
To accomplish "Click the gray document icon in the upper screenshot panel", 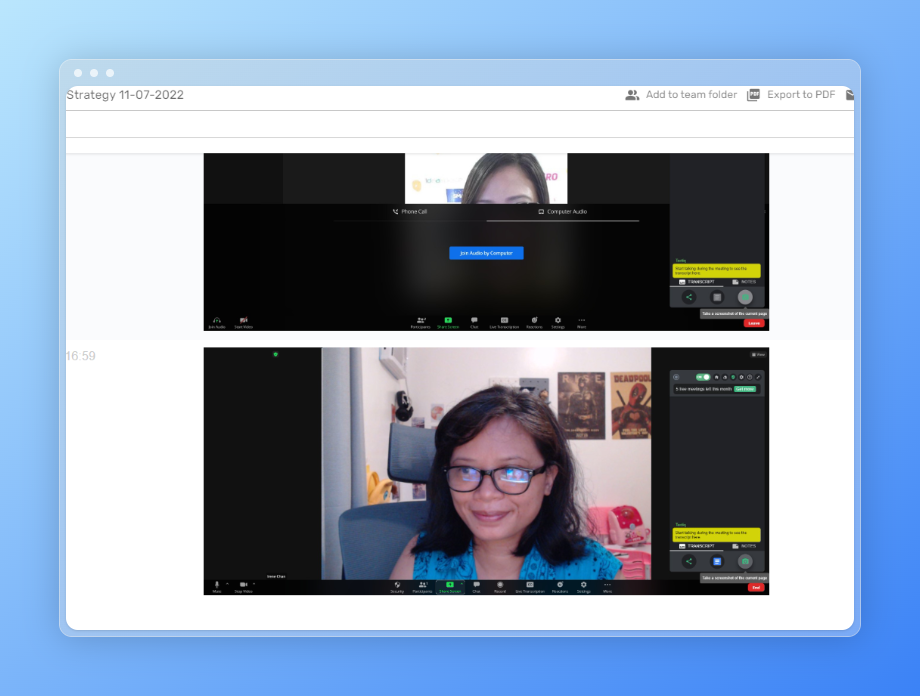I will click(717, 297).
